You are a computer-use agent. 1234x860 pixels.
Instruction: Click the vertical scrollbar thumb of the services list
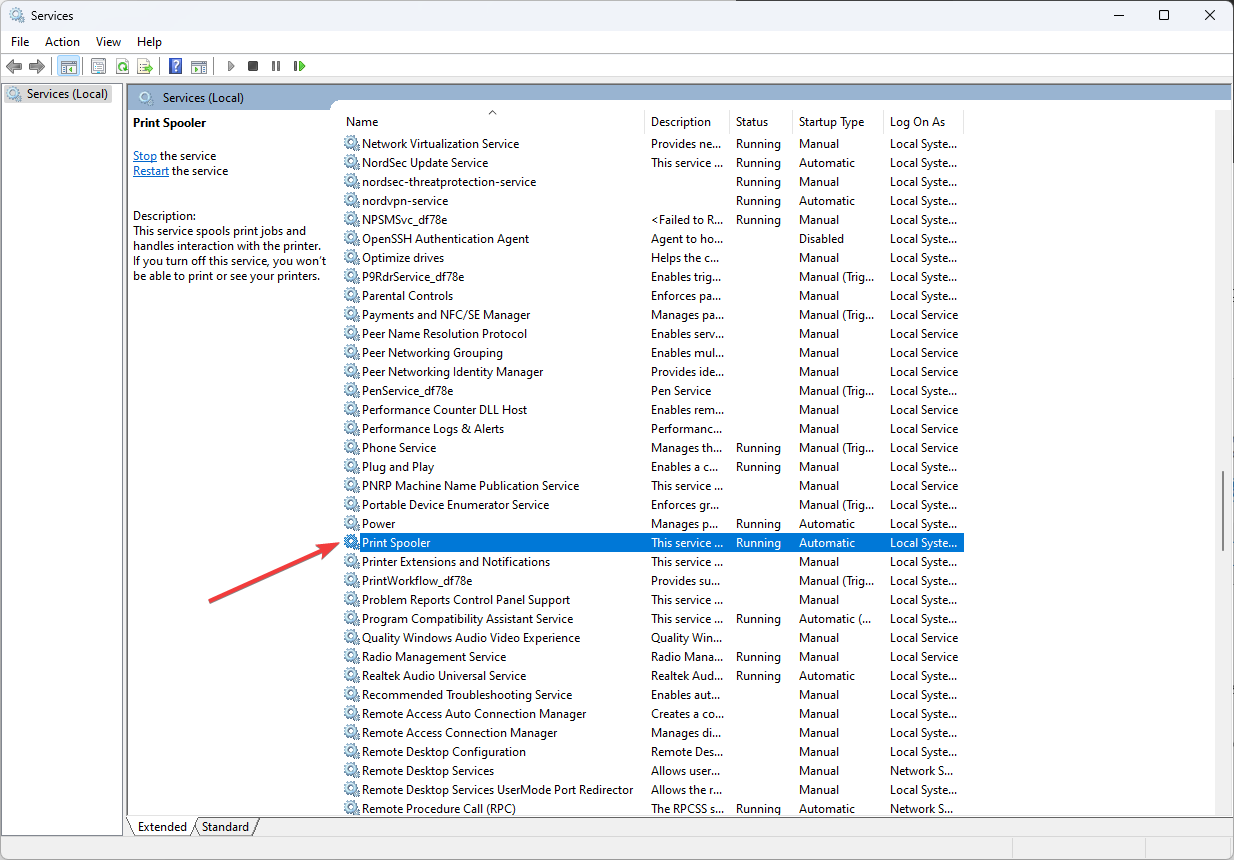(1223, 510)
